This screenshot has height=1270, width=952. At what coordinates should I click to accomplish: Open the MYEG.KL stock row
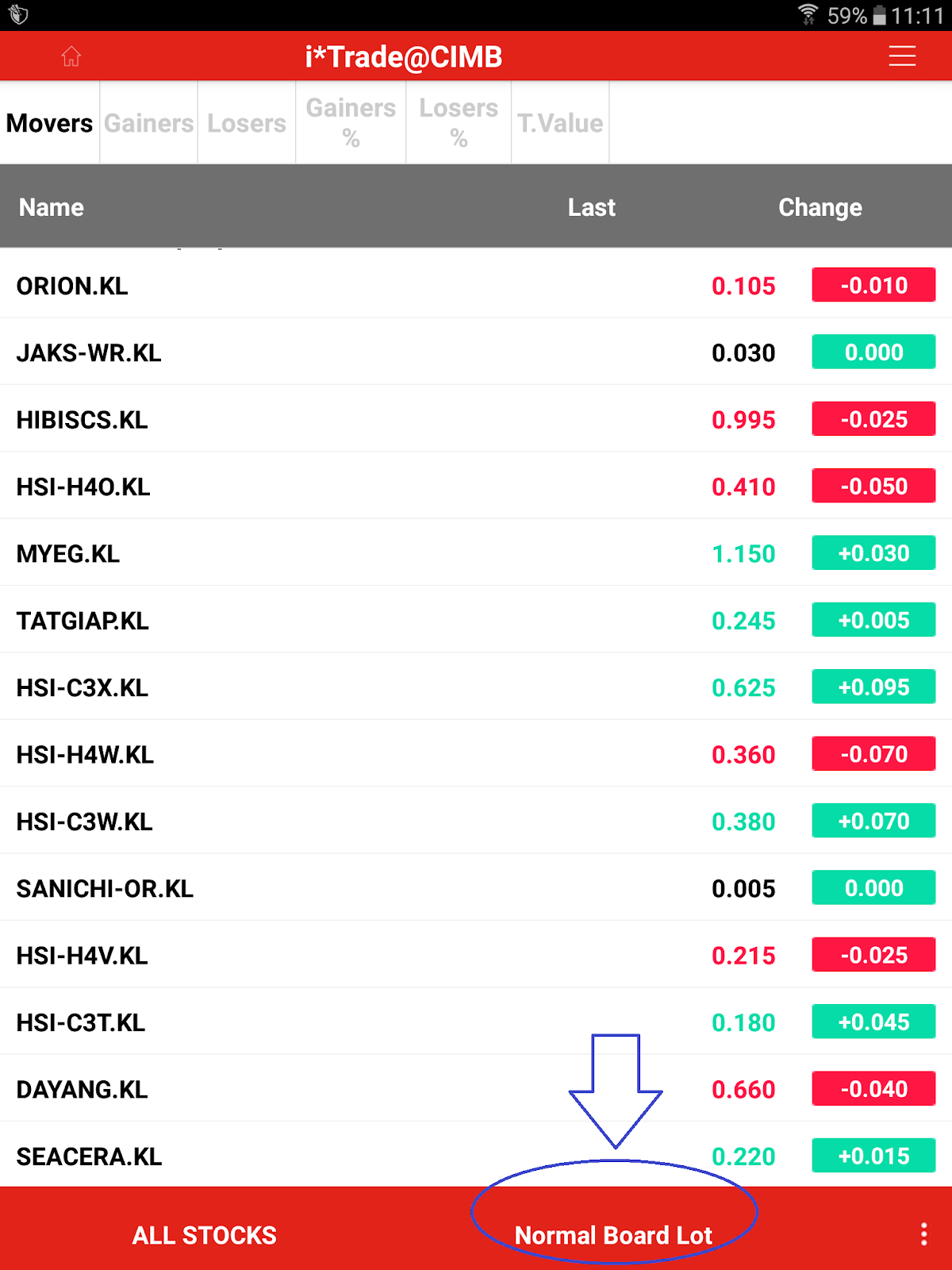pos(68,553)
